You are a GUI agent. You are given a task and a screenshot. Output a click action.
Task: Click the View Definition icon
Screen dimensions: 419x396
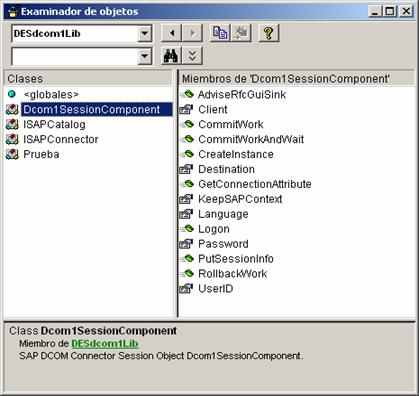coord(241,33)
